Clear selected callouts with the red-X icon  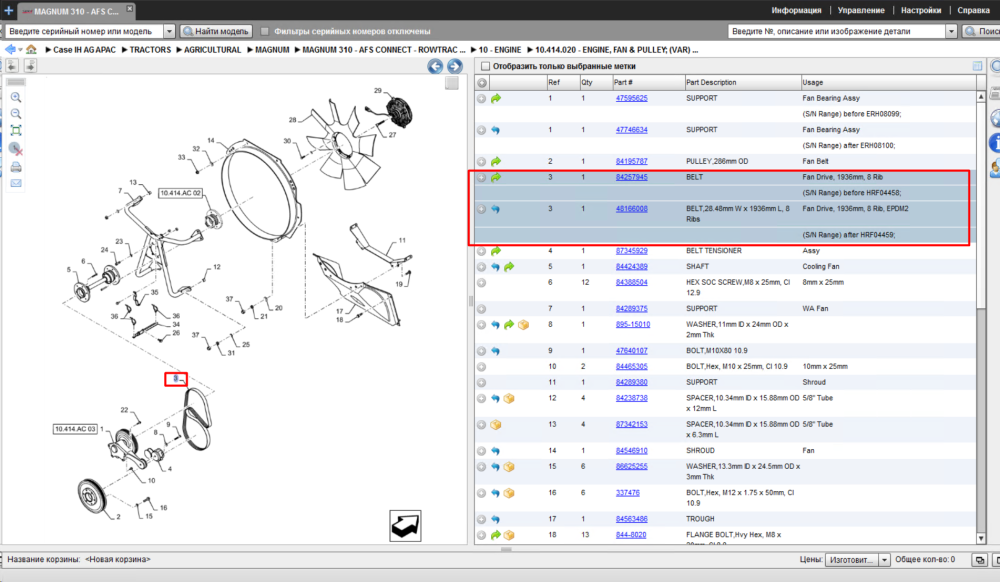(x=16, y=149)
